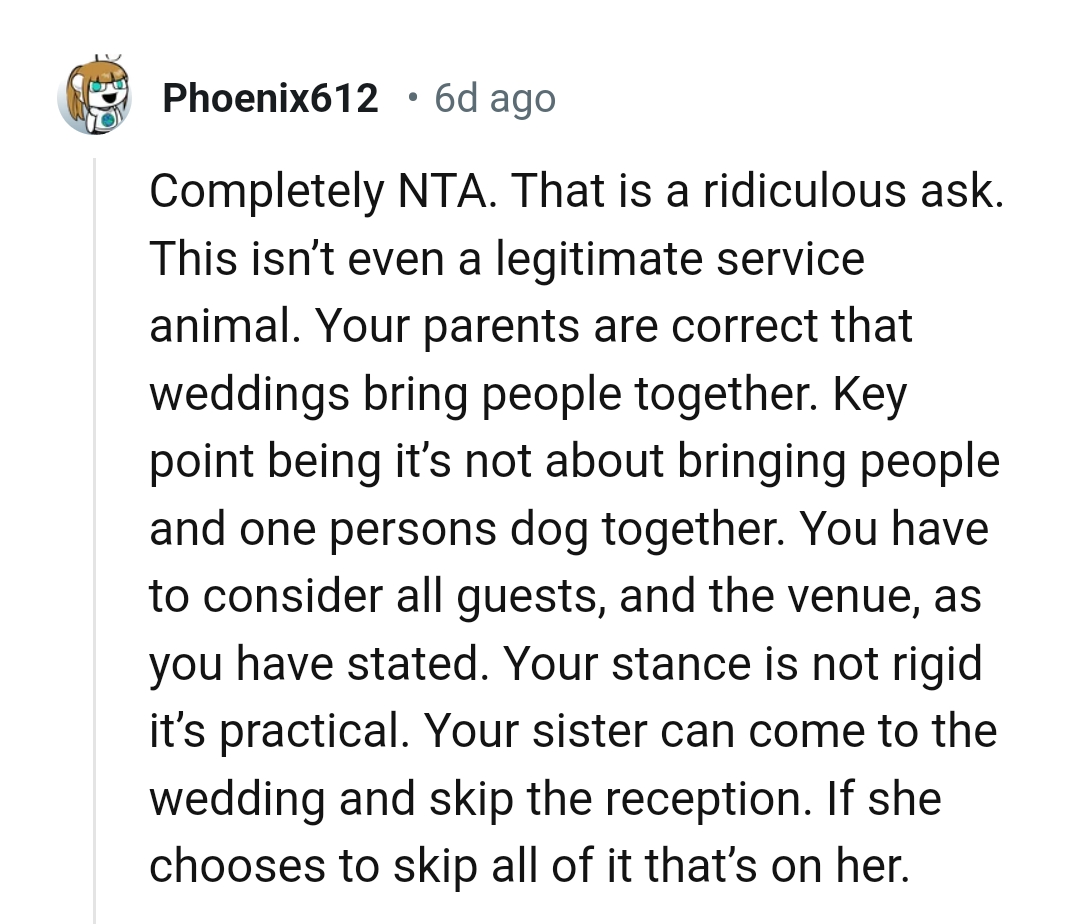This screenshot has height=924, width=1080.
Task: Collapse the comment via vertical thread line
Action: pyautogui.click(x=94, y=540)
